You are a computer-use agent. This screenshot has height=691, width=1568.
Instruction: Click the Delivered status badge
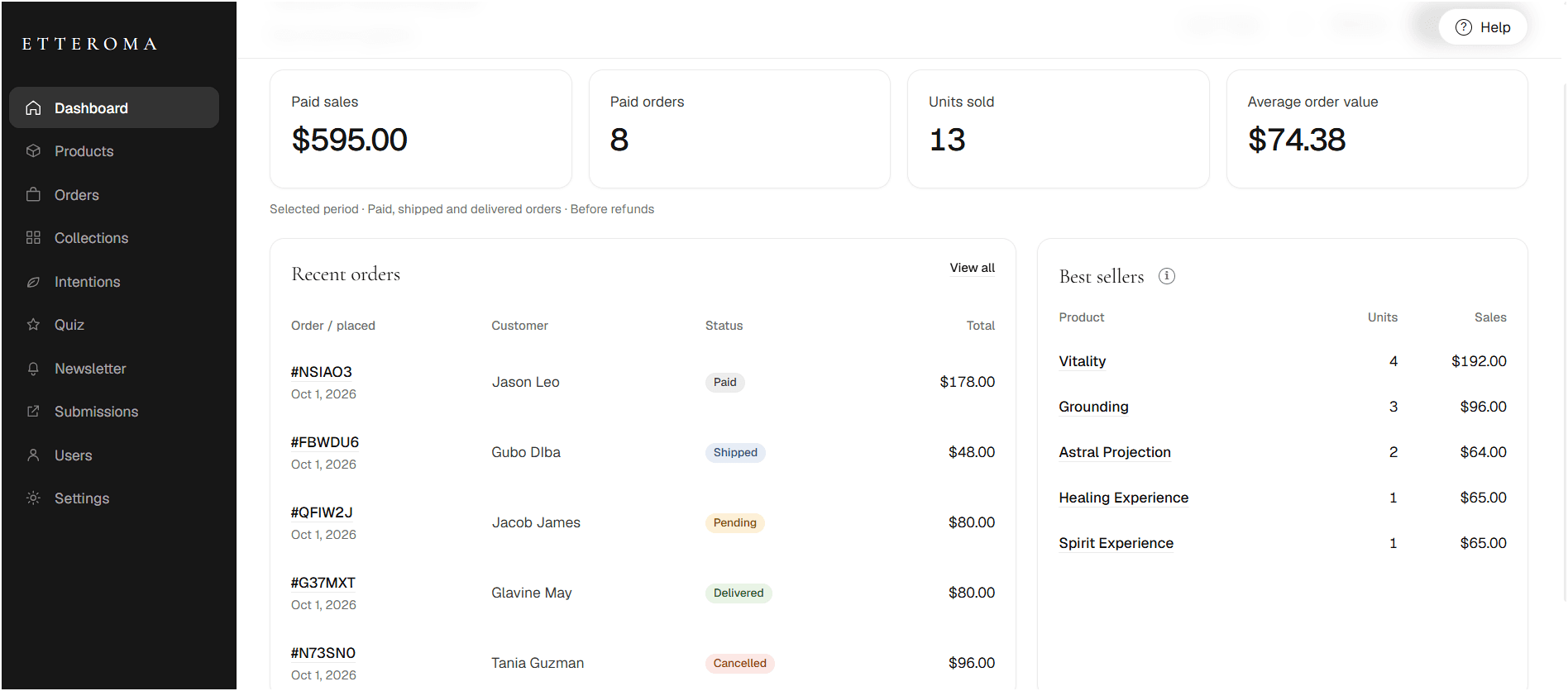739,593
